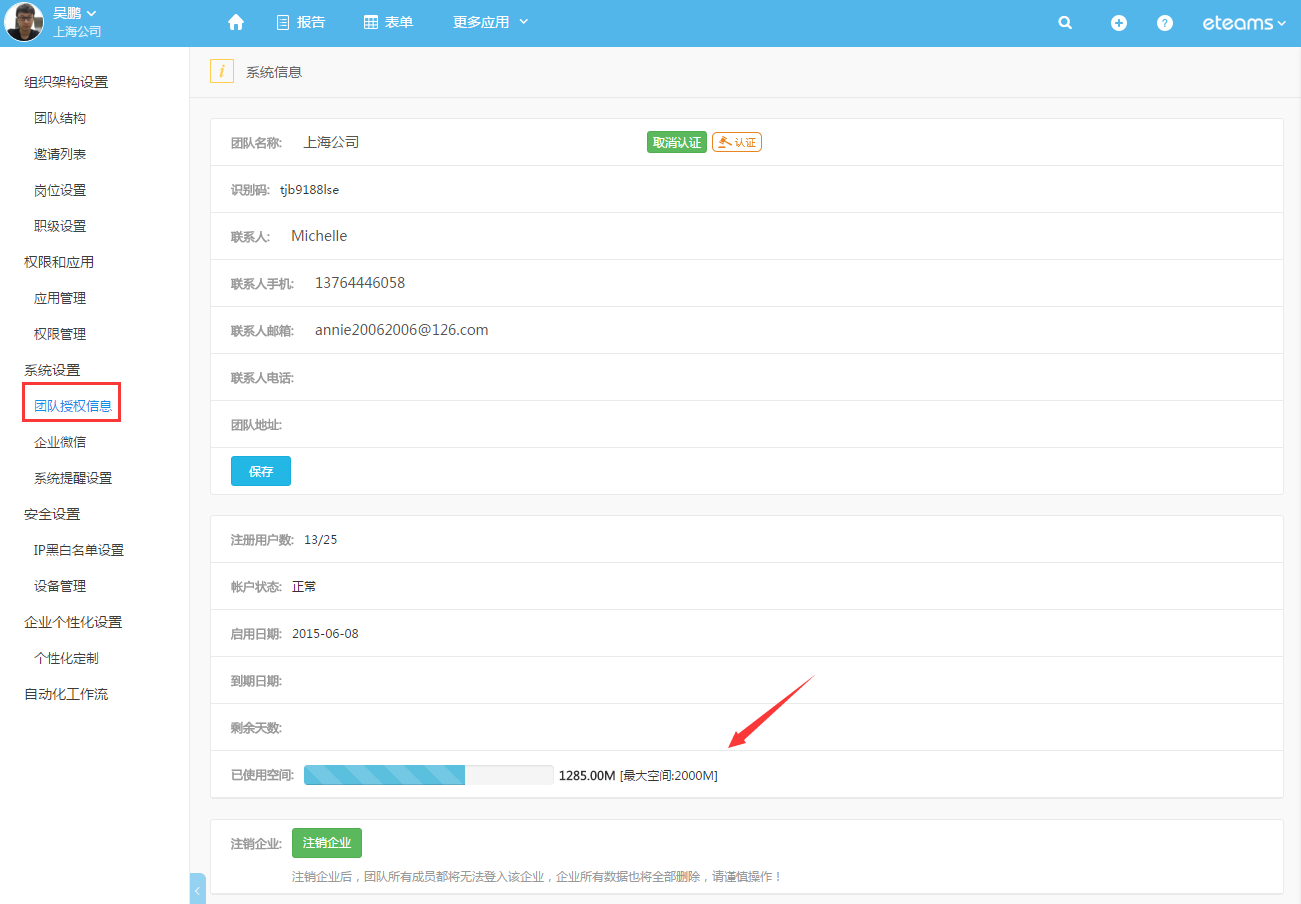The height and width of the screenshot is (904, 1301).
Task: Select 团队结构 in the sidebar
Action: coord(60,118)
